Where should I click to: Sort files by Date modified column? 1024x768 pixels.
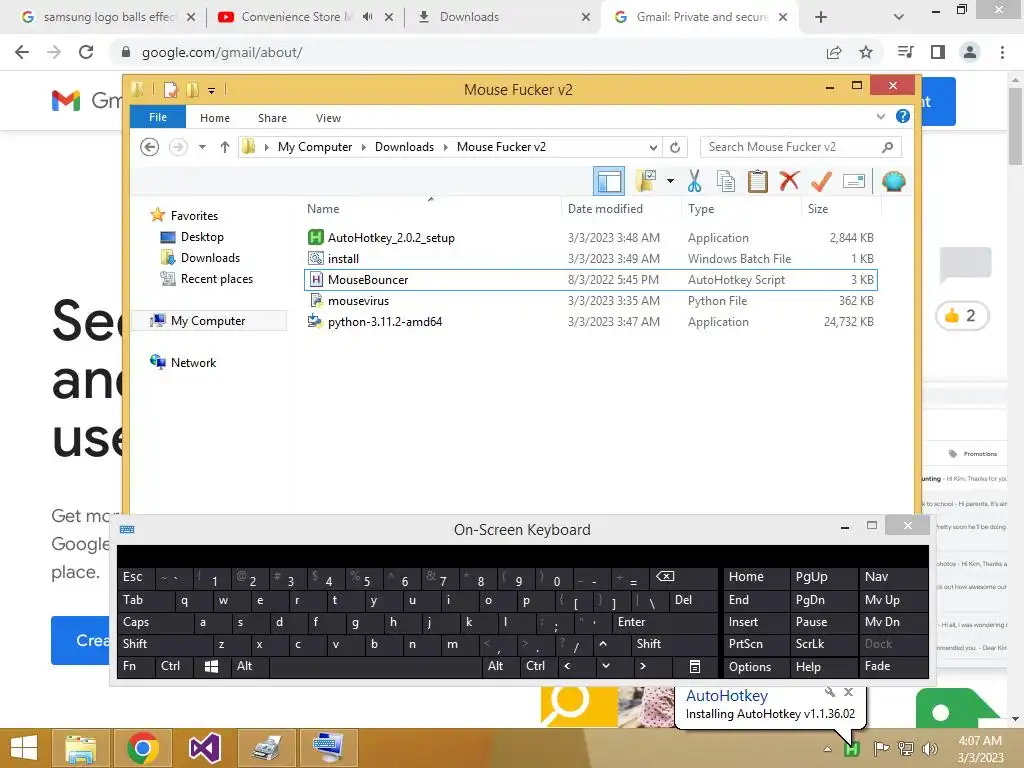(621, 208)
